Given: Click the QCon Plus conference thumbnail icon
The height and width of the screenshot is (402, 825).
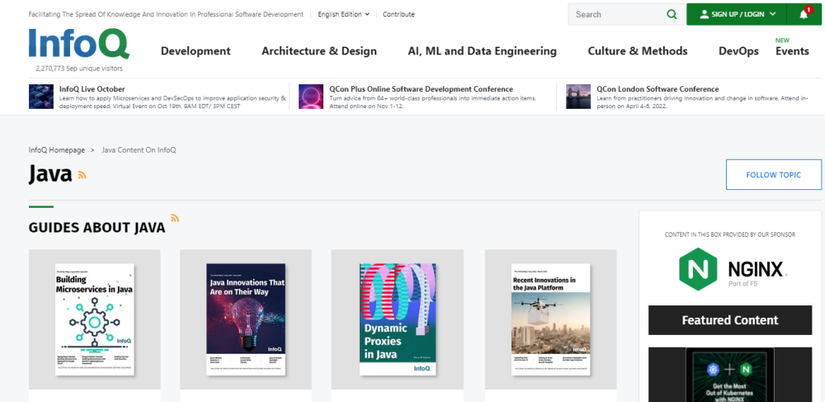Looking at the screenshot, I should pyautogui.click(x=311, y=96).
